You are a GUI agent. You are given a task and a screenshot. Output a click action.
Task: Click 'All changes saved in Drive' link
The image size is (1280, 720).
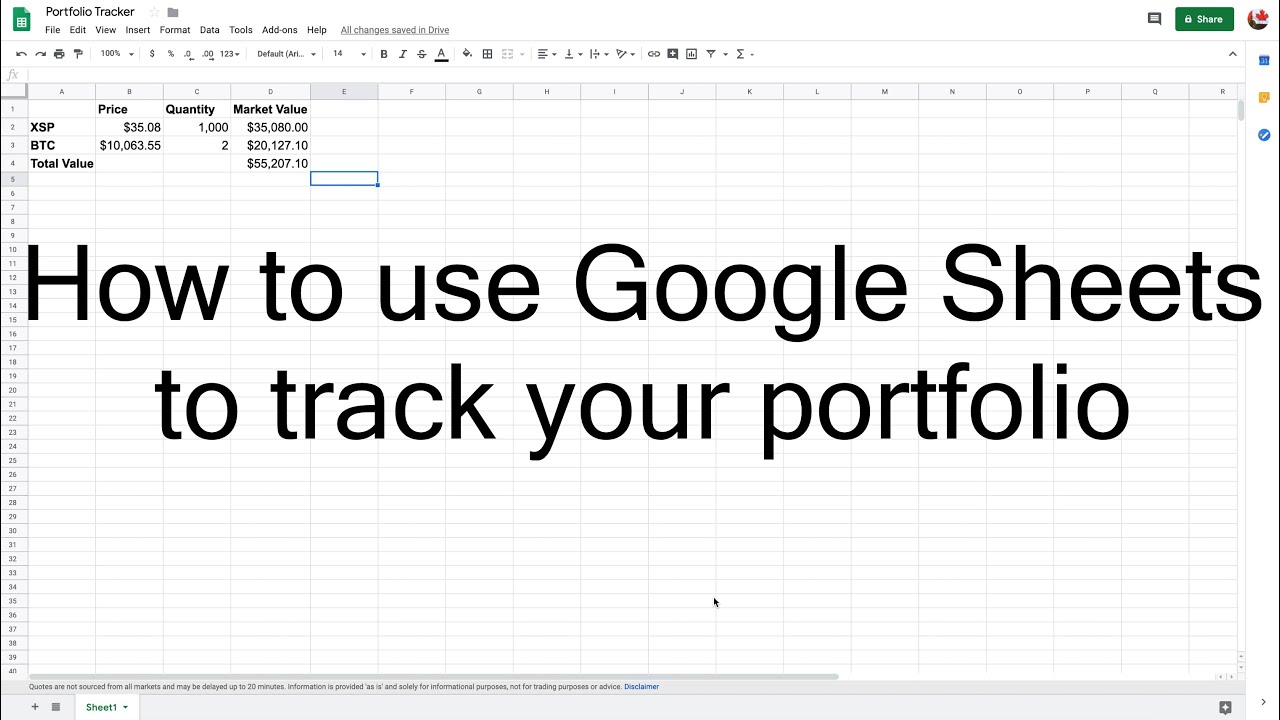pos(395,30)
